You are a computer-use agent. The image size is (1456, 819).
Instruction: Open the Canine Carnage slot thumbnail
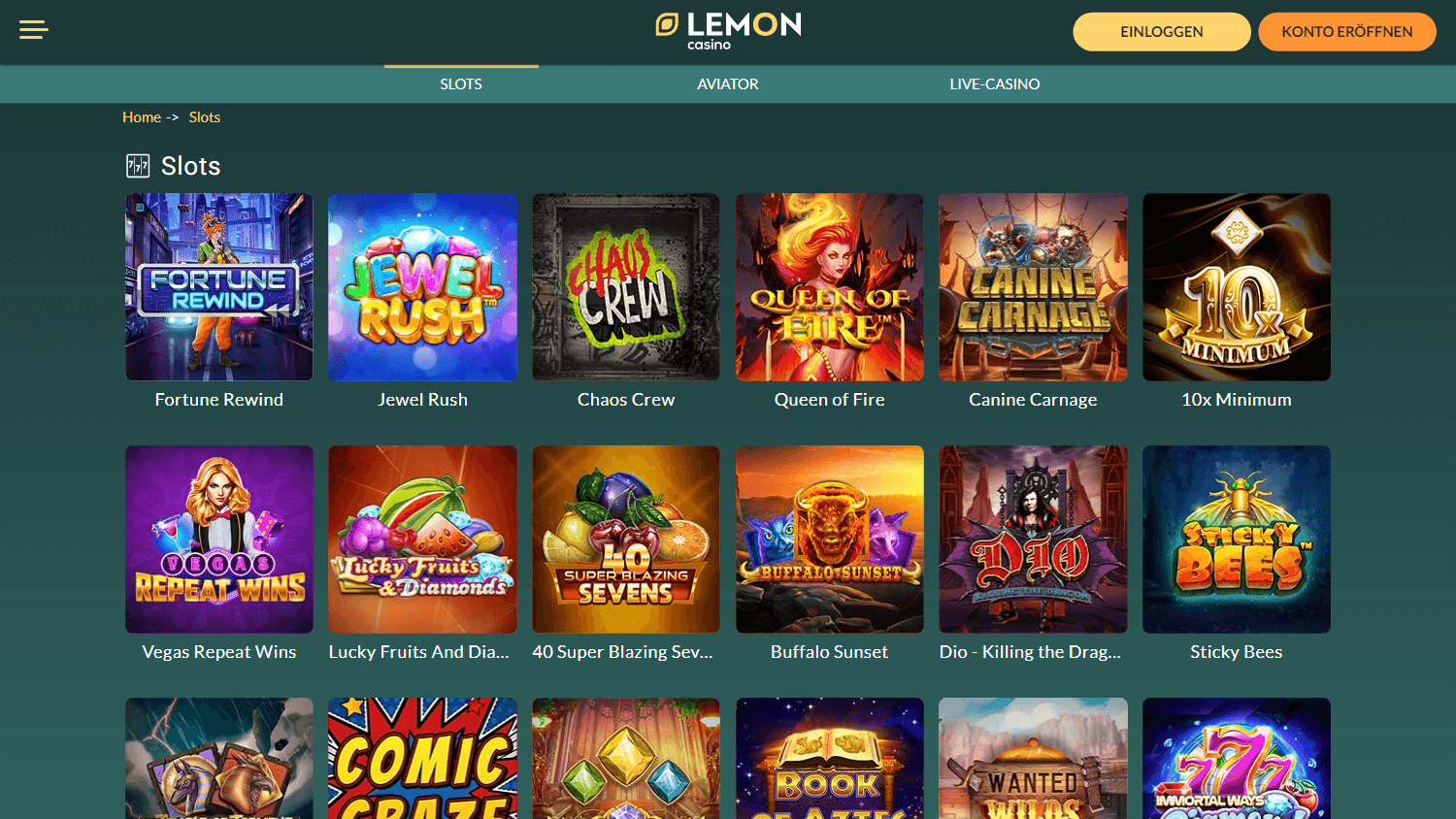pyautogui.click(x=1033, y=287)
